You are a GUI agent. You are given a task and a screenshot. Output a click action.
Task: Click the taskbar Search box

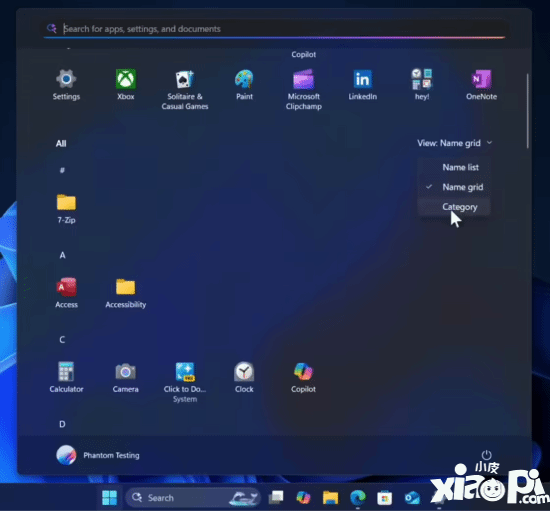pos(193,497)
